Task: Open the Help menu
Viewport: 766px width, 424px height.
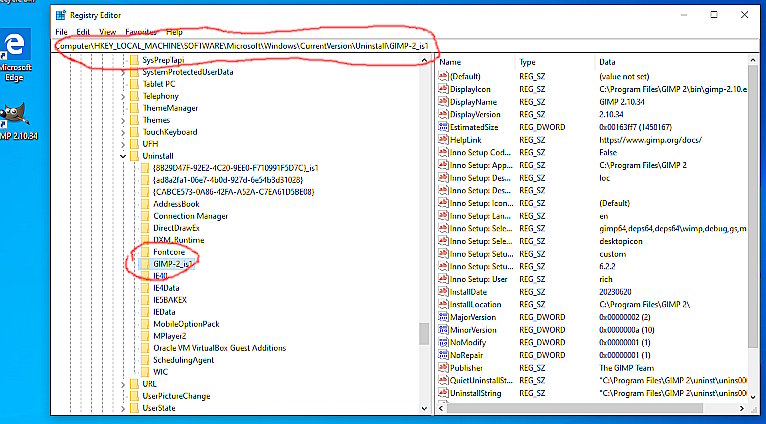Action: (x=174, y=32)
